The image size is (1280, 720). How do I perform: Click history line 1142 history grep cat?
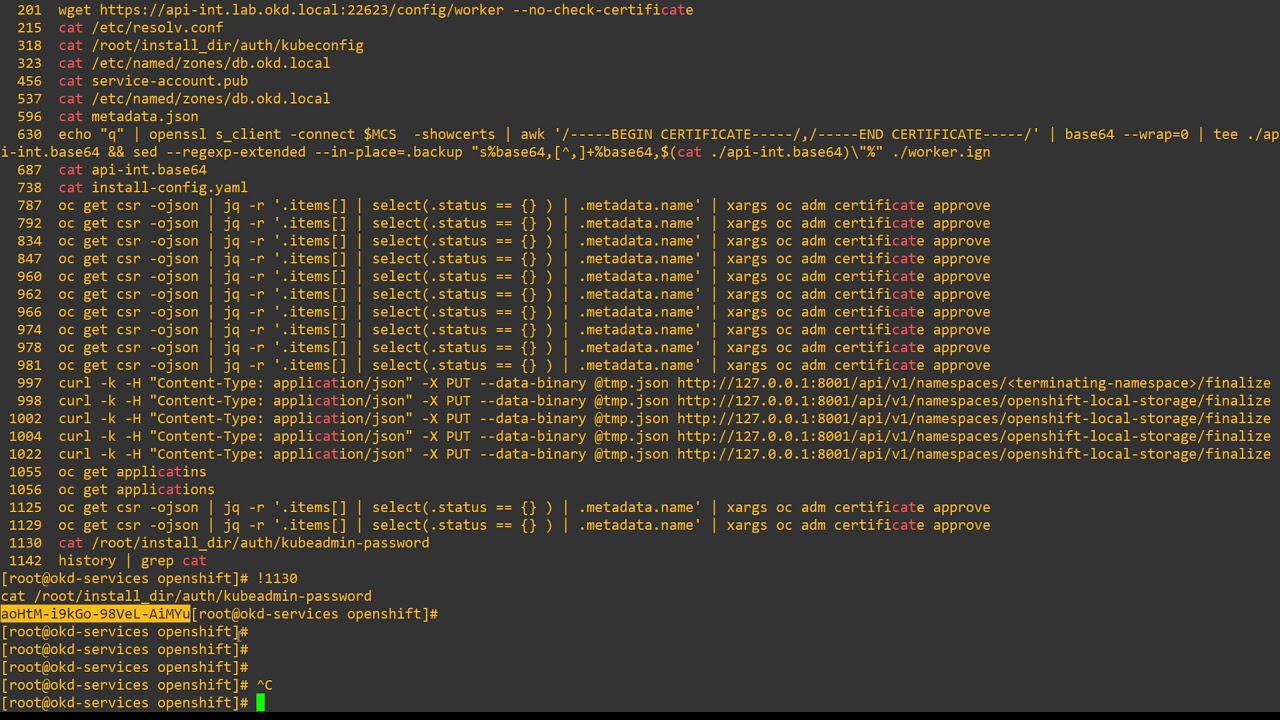pyautogui.click(x=132, y=561)
